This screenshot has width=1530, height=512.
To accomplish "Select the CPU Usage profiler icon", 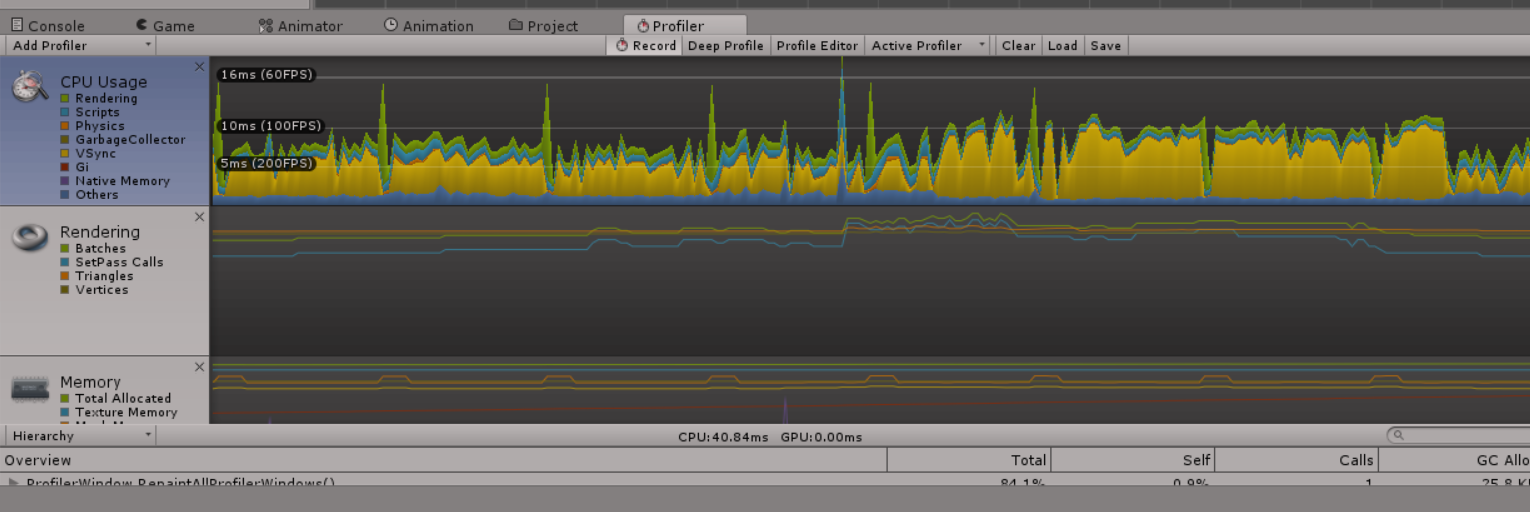I will tap(30, 86).
